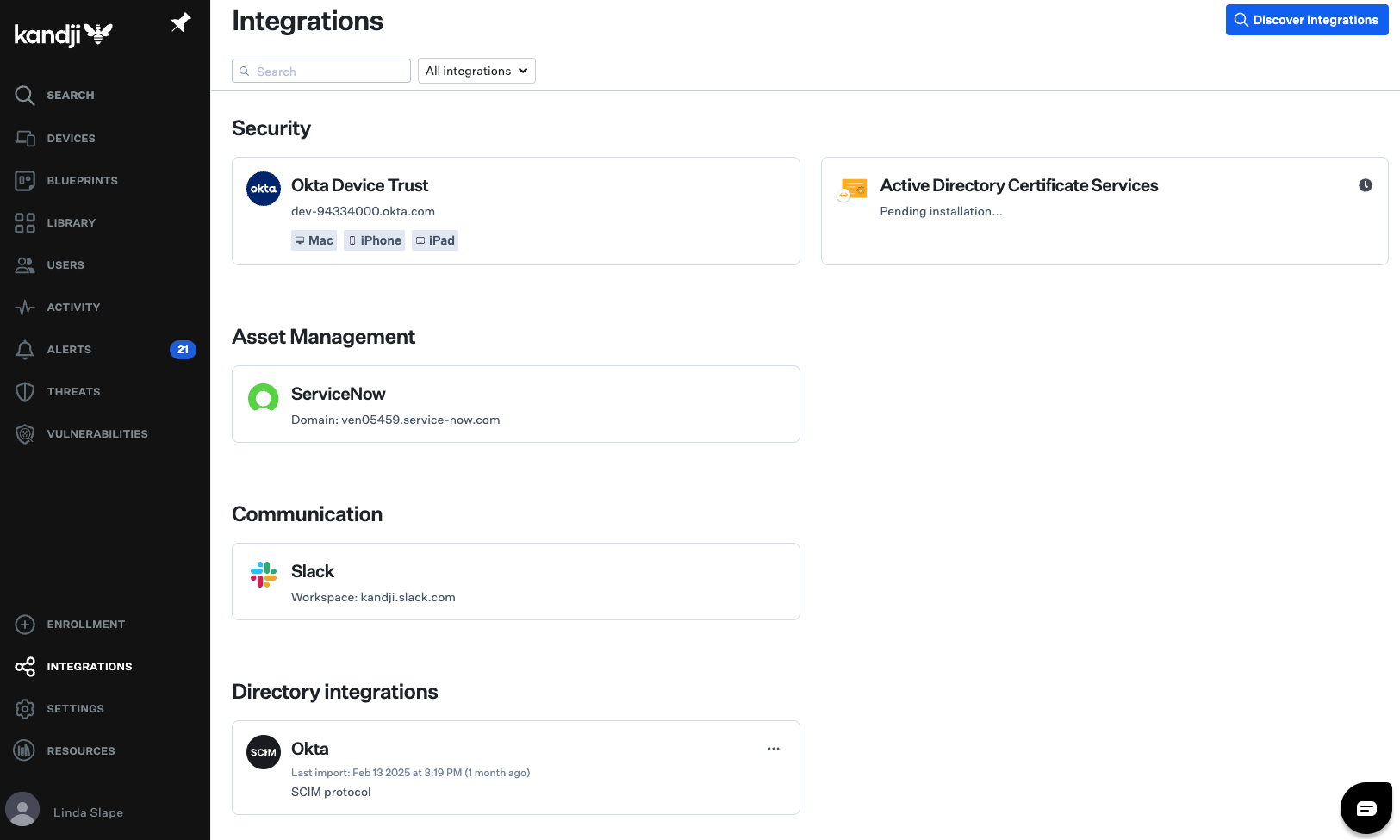View the Activity page
This screenshot has width=1400, height=840.
click(73, 308)
